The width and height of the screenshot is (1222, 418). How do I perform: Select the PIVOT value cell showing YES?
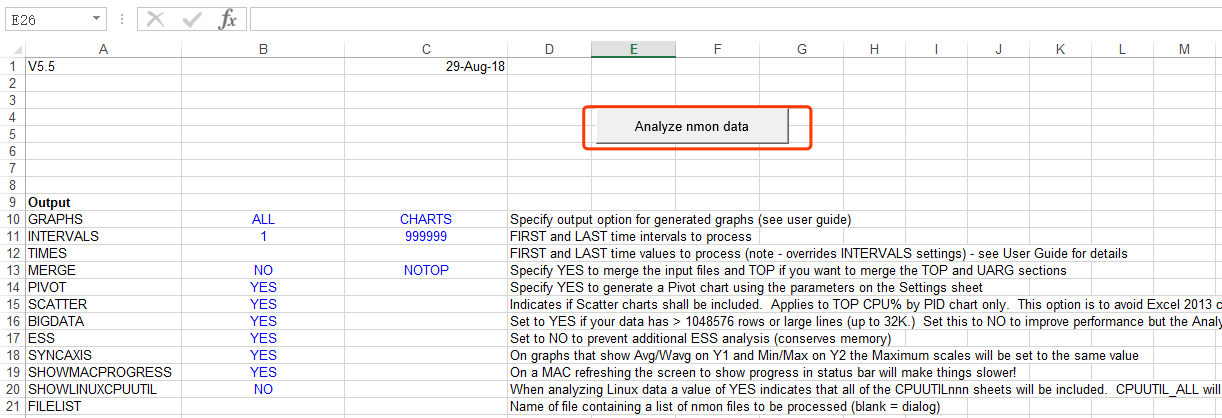pos(263,287)
